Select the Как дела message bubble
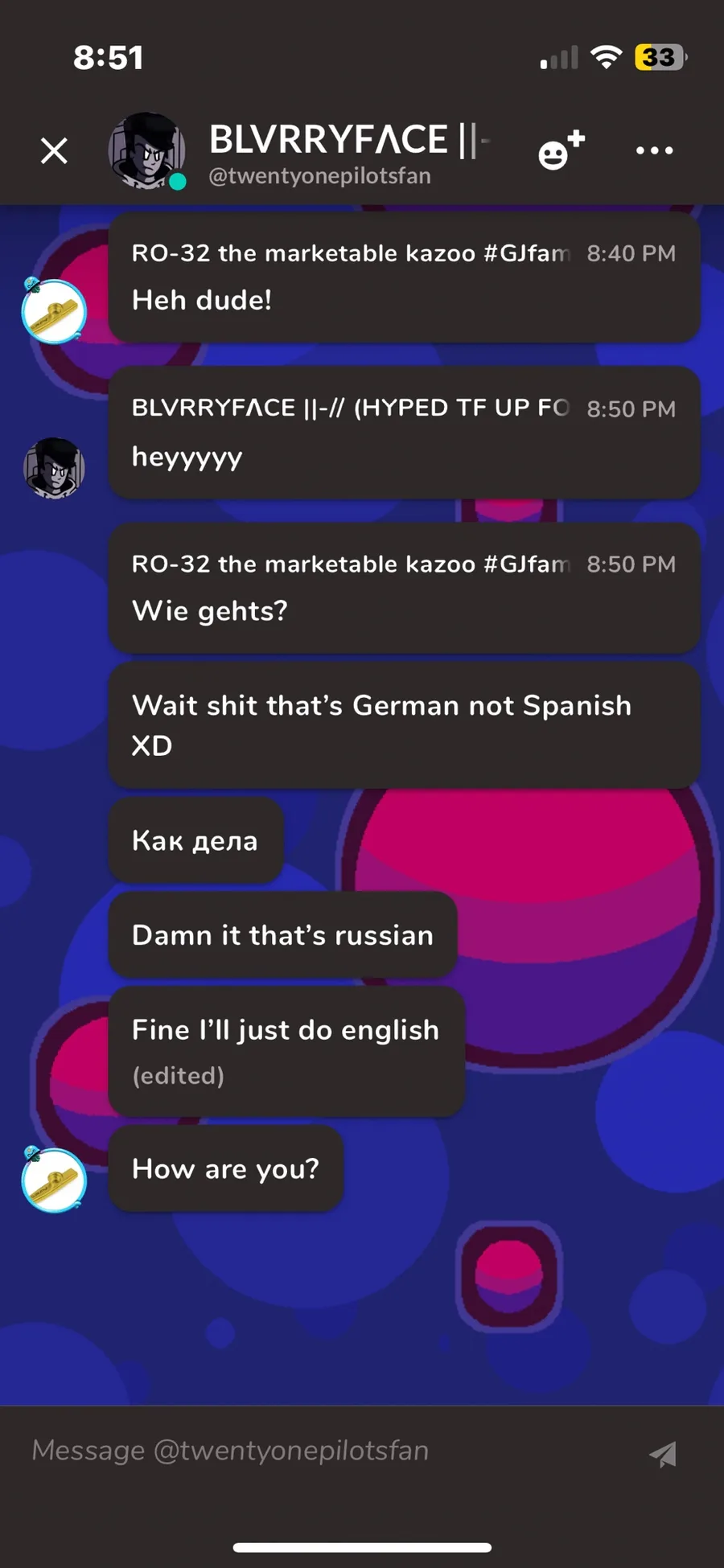Screen dimensions: 724x1568 (x=195, y=840)
